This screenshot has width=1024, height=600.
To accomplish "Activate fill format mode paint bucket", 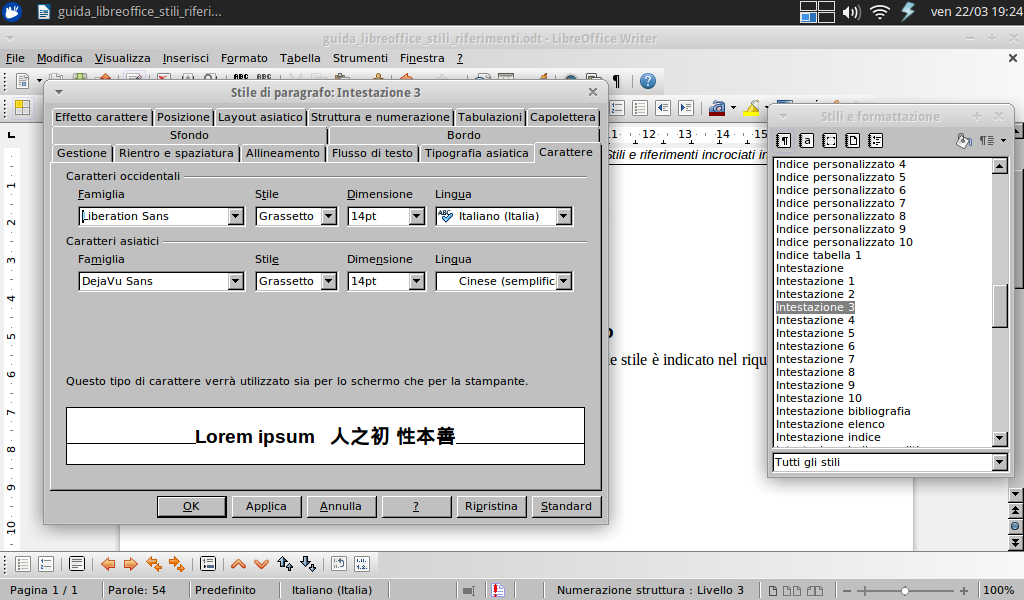I will [x=963, y=140].
